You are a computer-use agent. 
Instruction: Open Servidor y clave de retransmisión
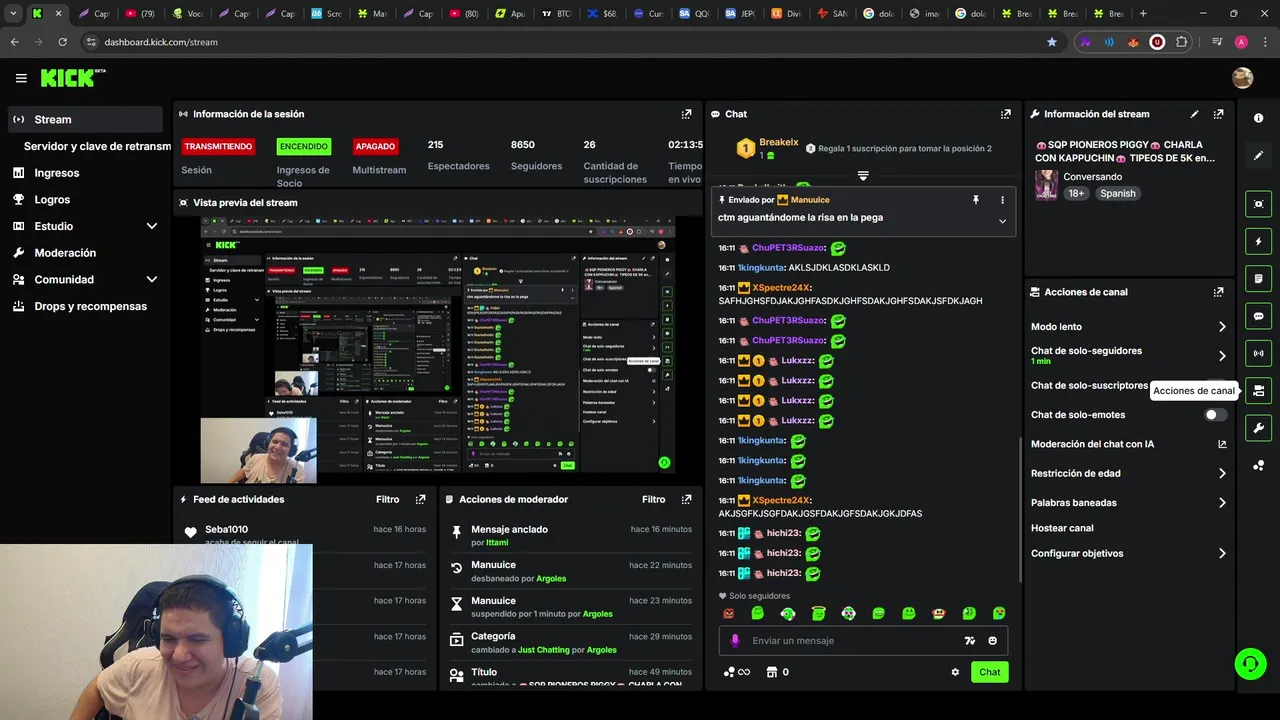pos(97,146)
